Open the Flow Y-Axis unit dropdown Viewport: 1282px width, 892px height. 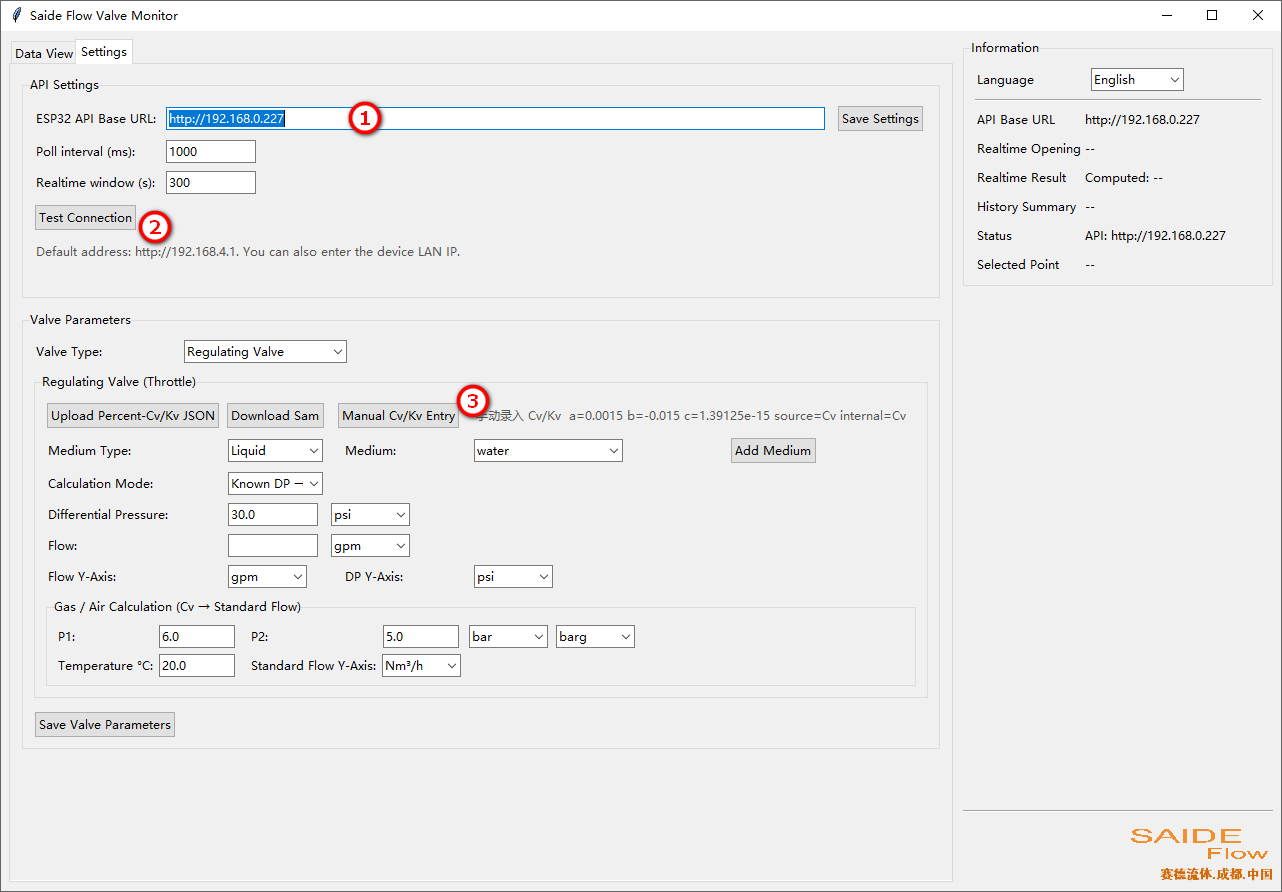point(267,577)
